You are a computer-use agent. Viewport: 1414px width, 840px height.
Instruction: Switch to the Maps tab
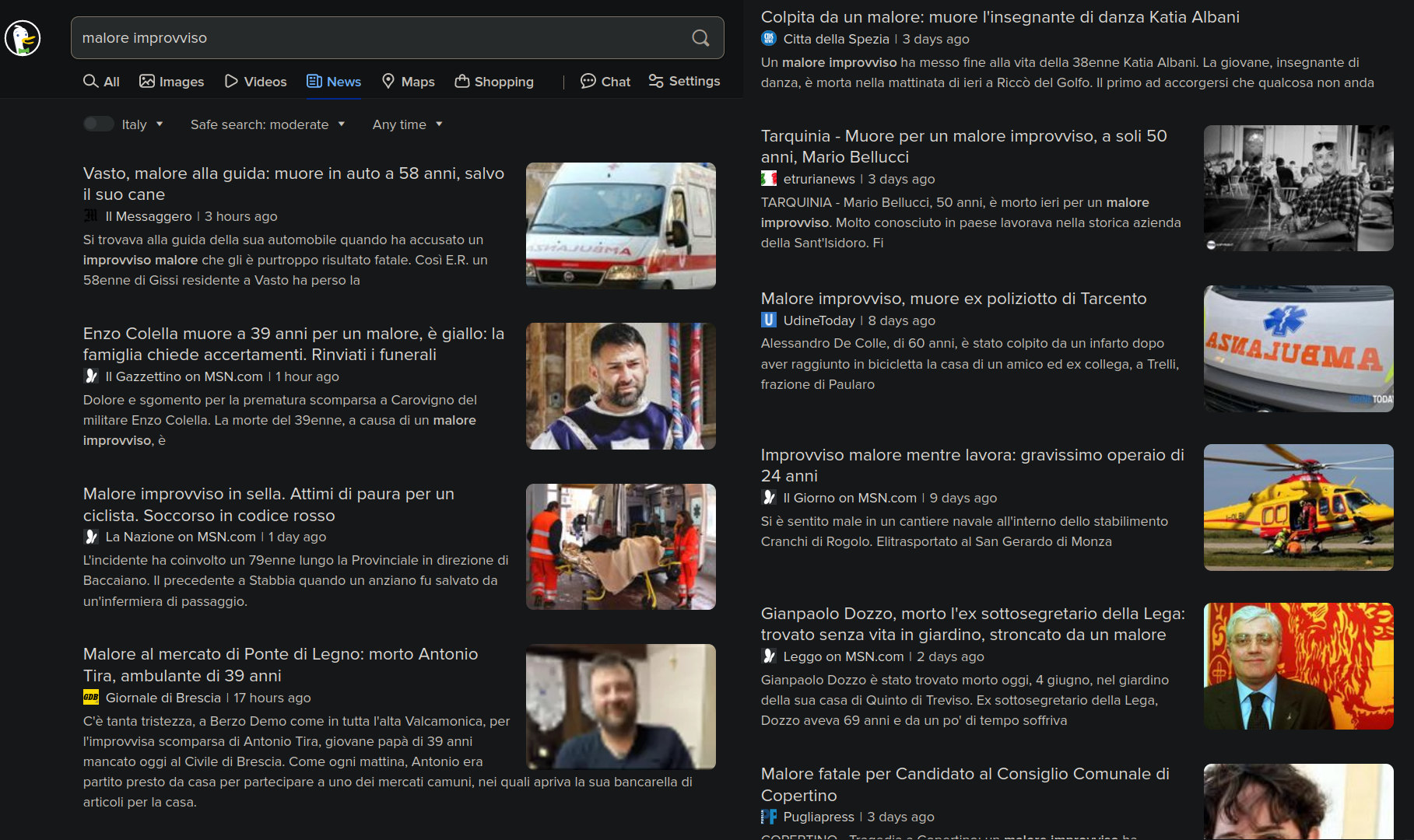408,82
